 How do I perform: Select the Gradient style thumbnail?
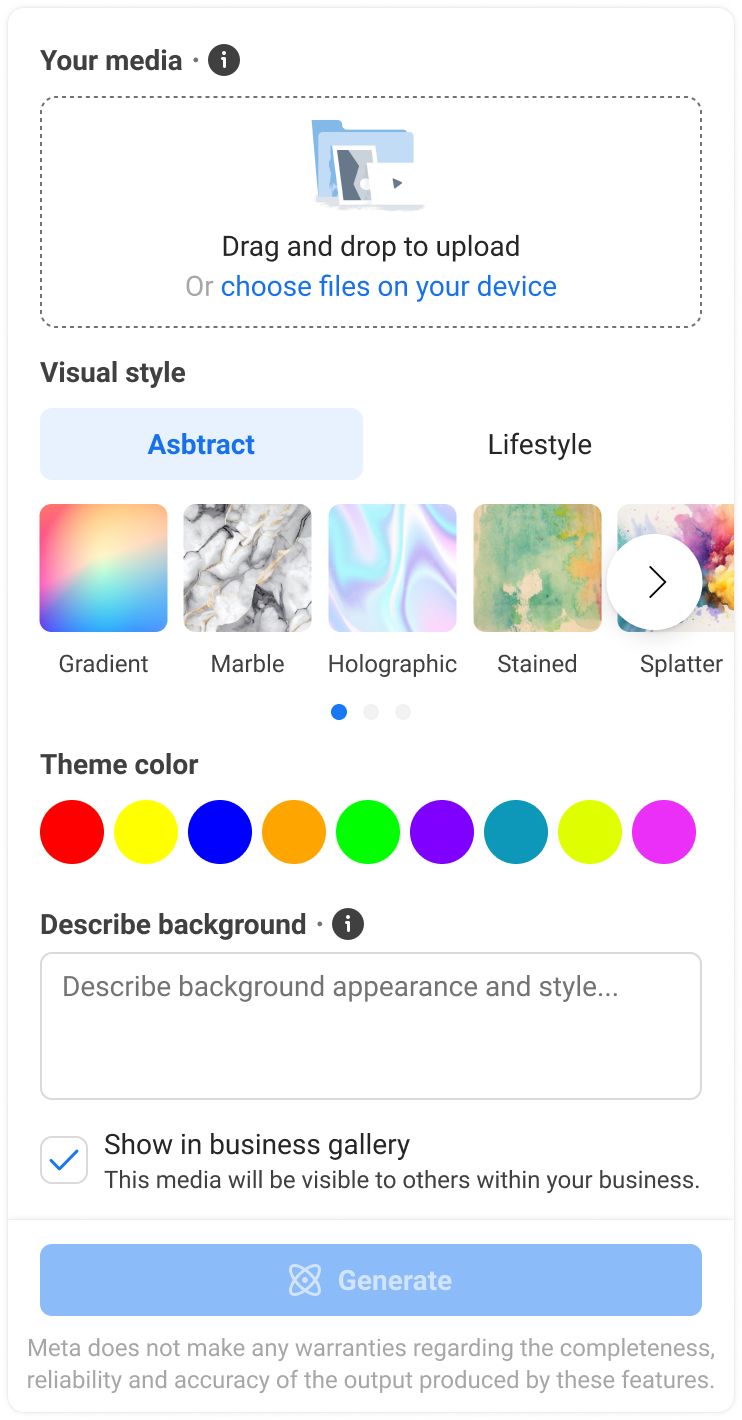[x=104, y=568]
